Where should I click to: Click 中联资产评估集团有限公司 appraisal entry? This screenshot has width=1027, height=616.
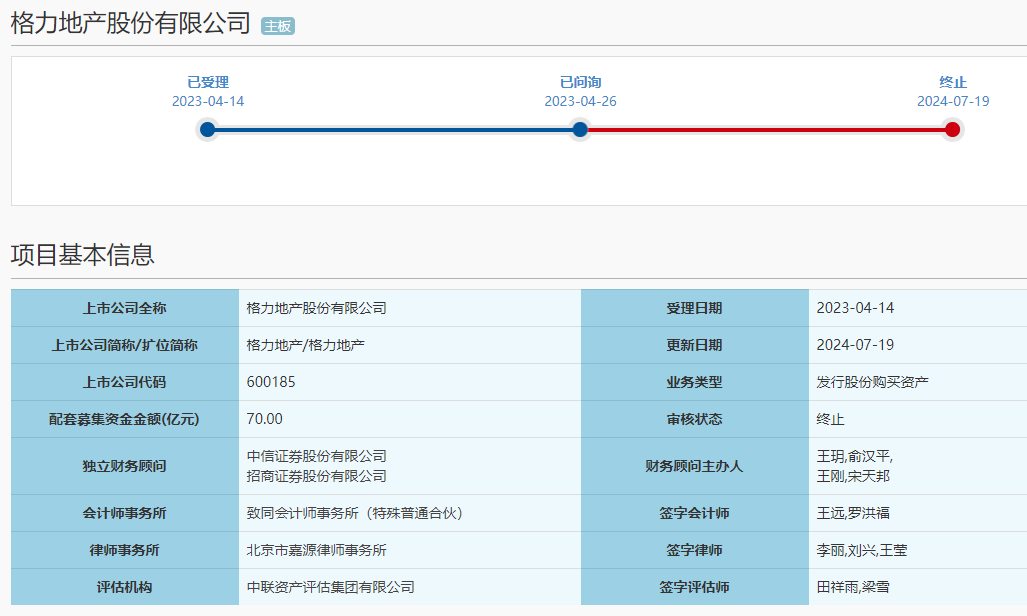330,587
